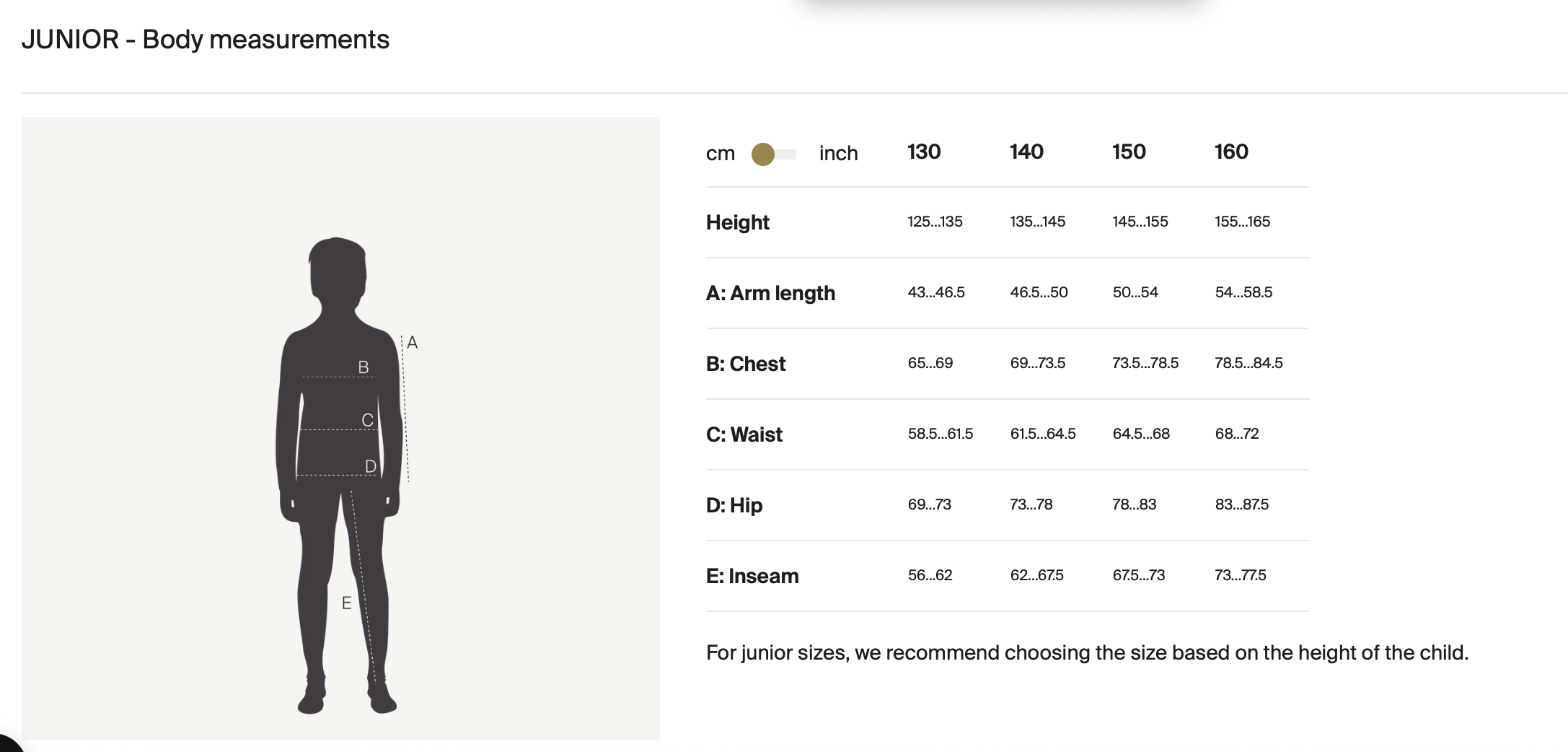Click the "E: Inseam" row label
Screen dimensions: 1568x752
point(752,576)
